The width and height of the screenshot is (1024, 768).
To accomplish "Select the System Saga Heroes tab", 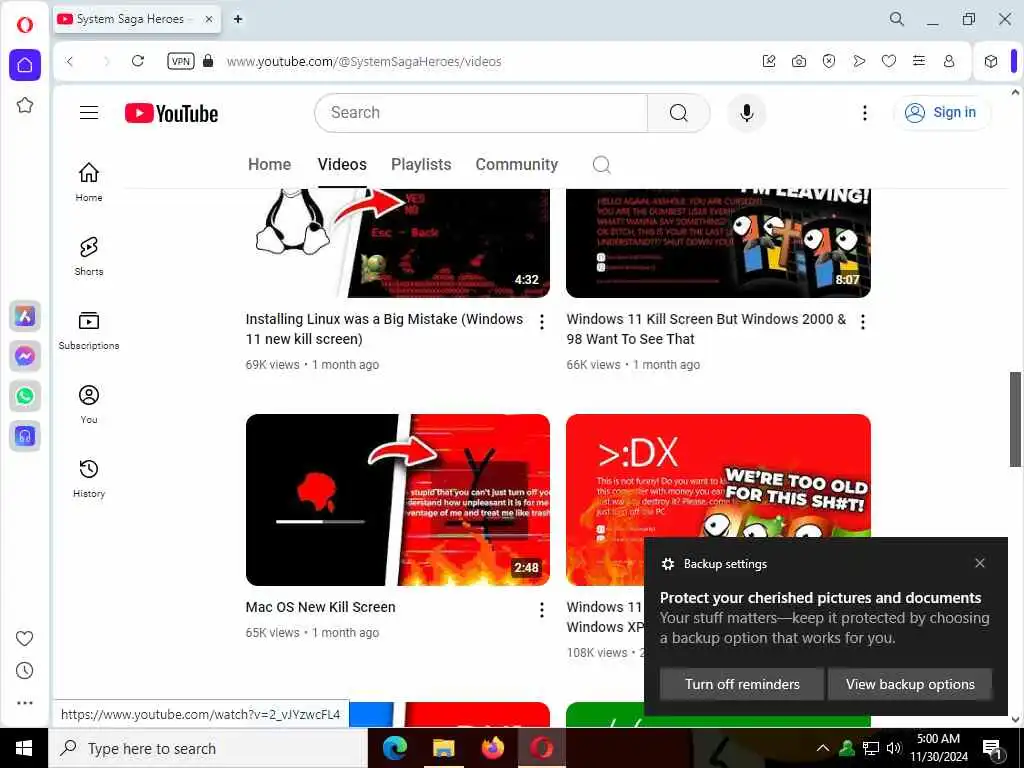I will point(137,19).
